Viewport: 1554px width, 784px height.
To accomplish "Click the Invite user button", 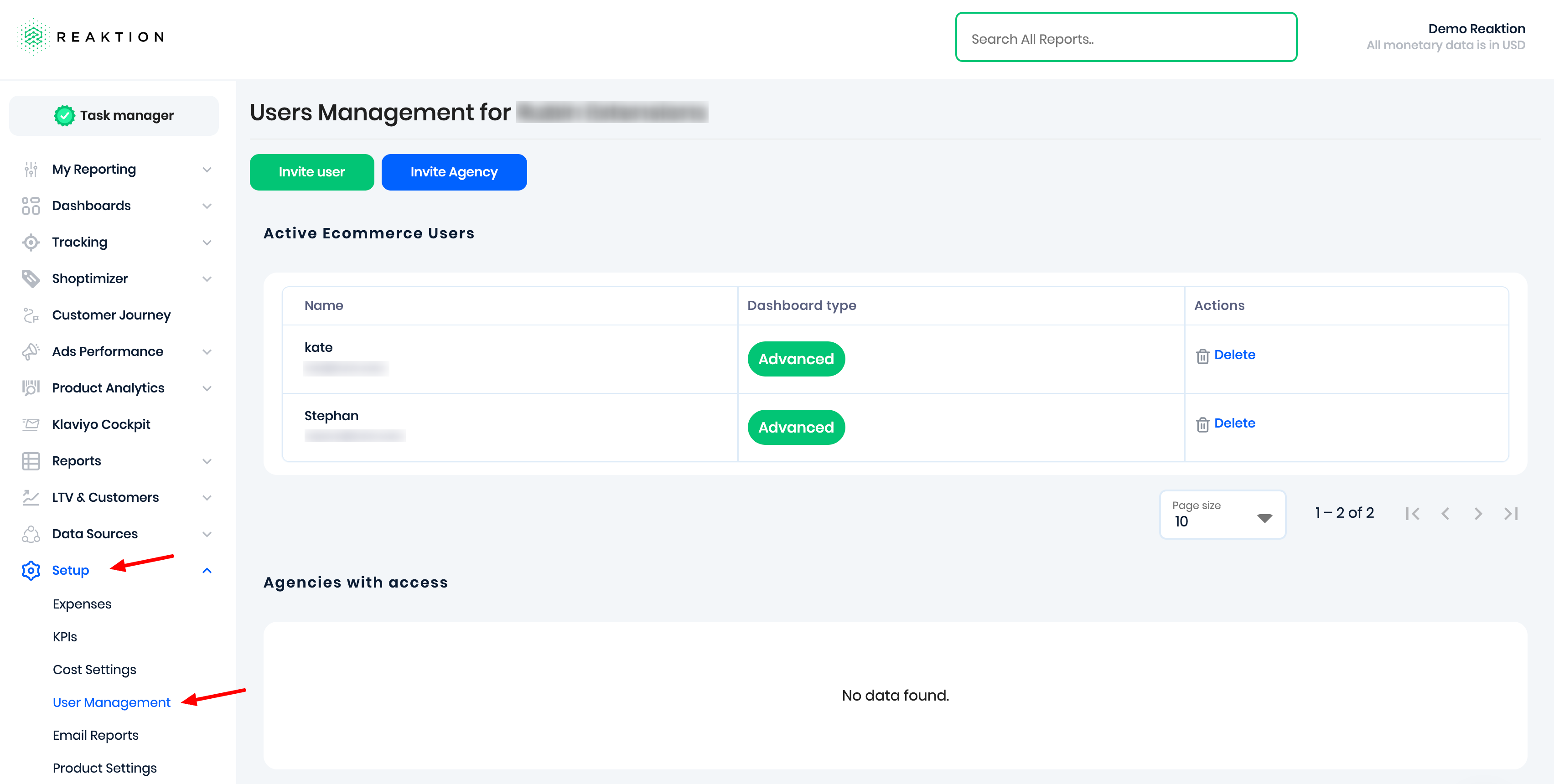I will (311, 172).
